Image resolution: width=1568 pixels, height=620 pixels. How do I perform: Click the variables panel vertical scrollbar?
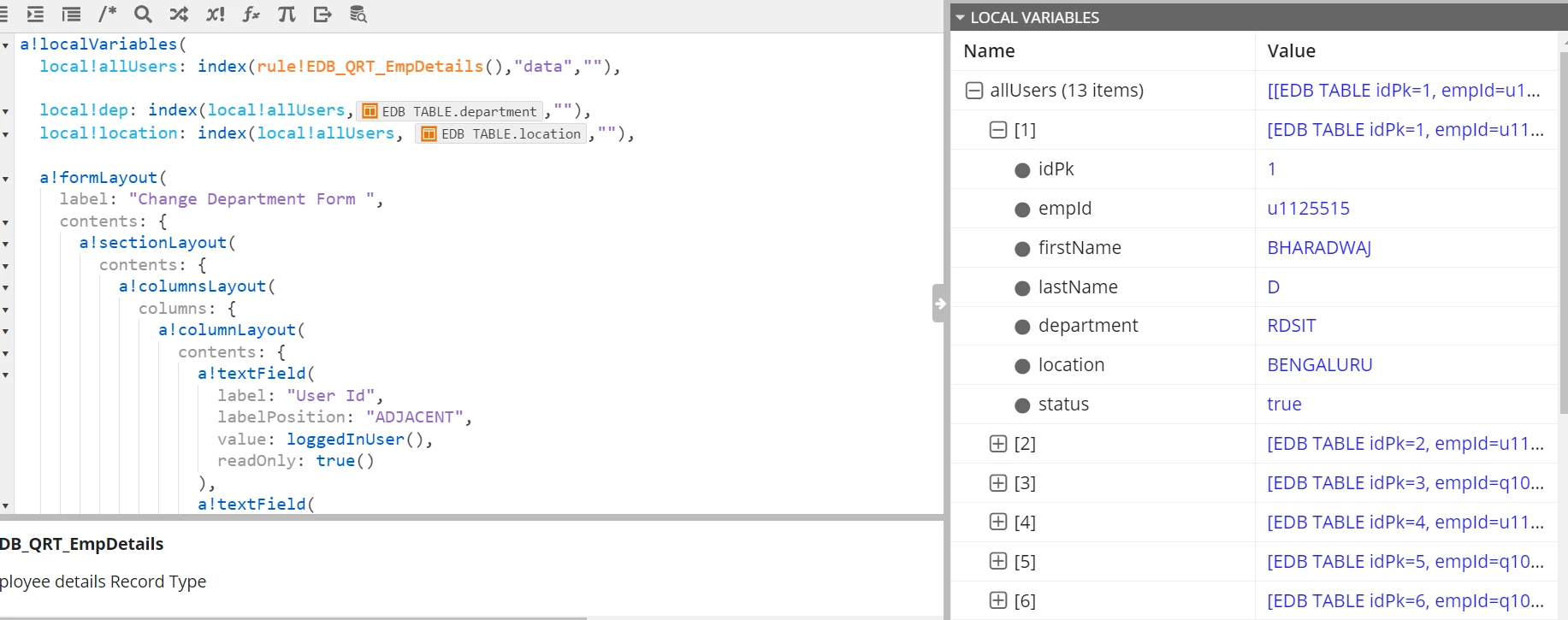pos(1562,231)
